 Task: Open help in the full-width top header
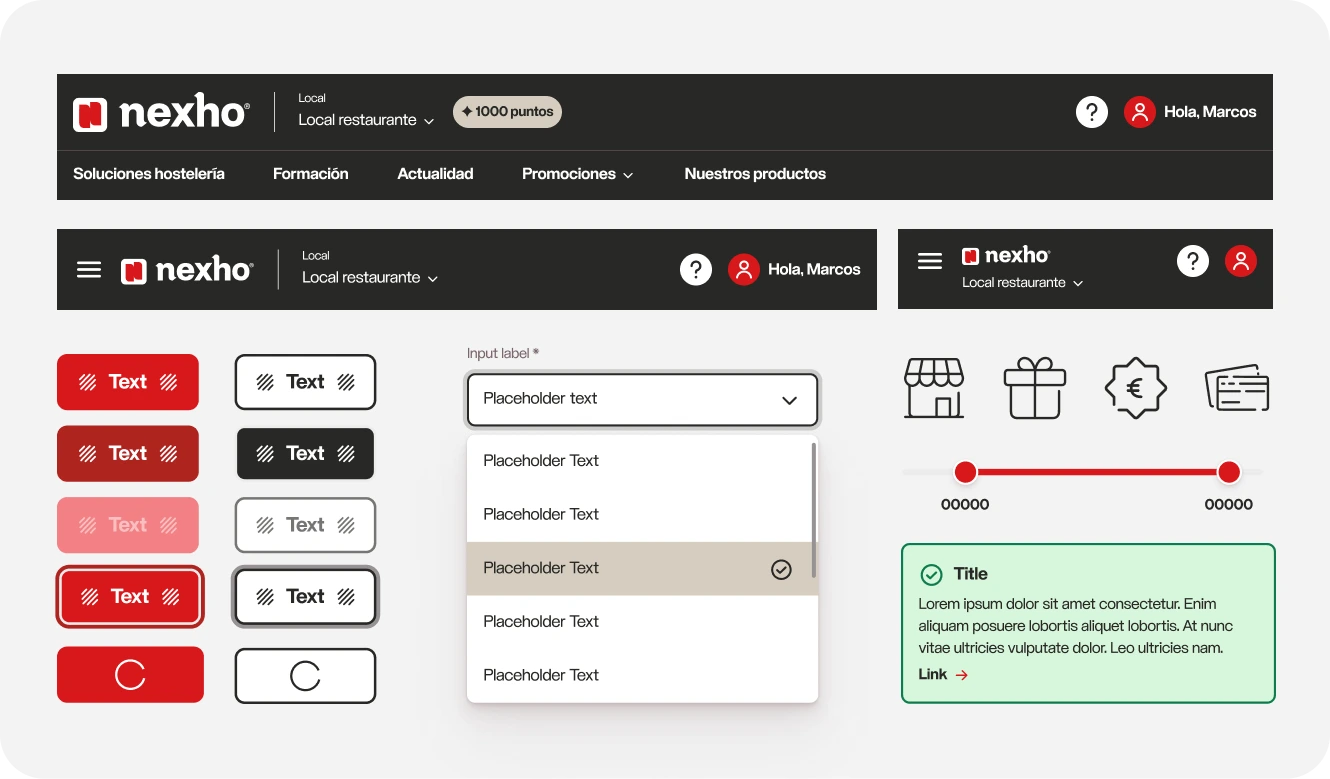coord(1092,112)
